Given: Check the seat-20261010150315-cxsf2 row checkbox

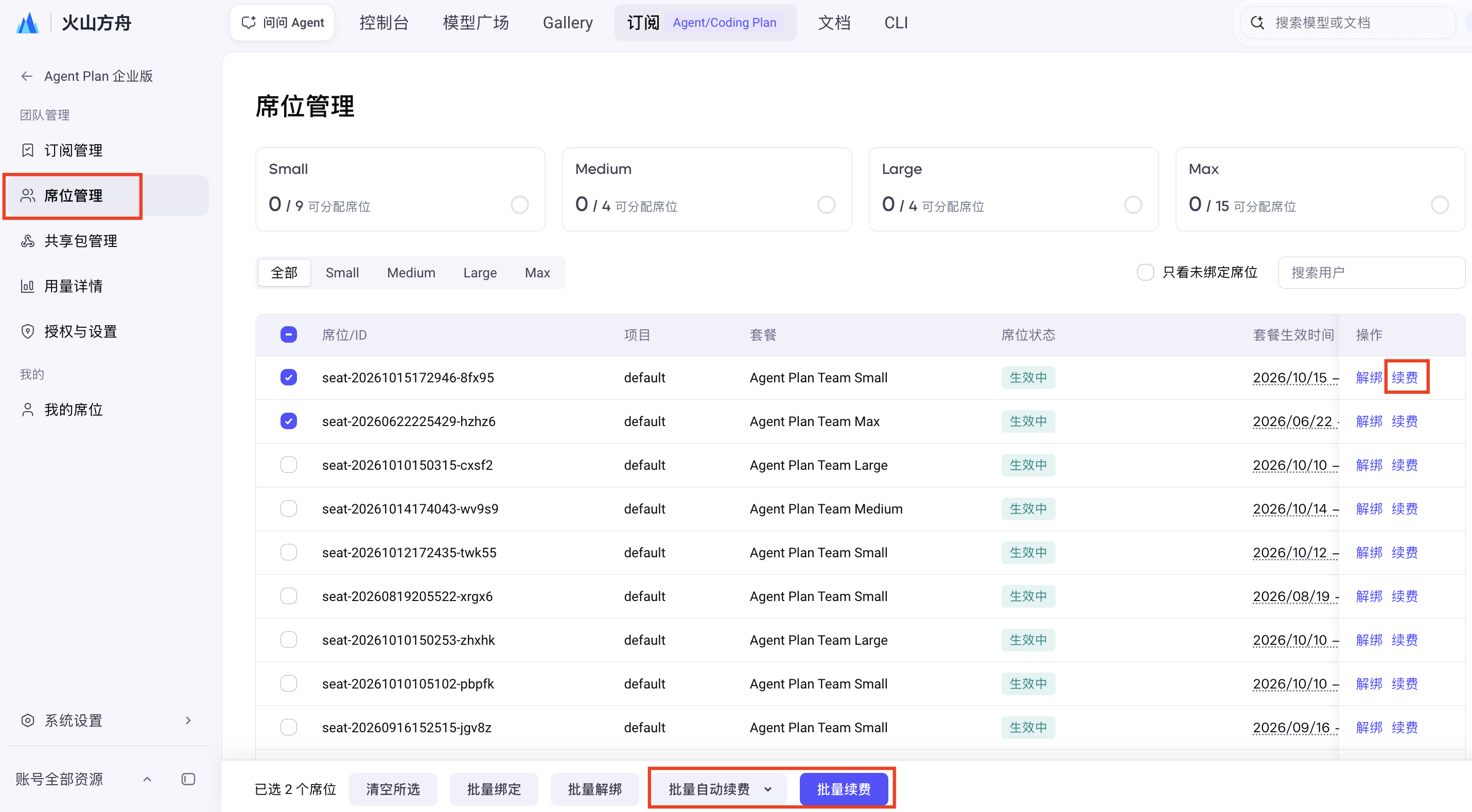Looking at the screenshot, I should coord(289,465).
